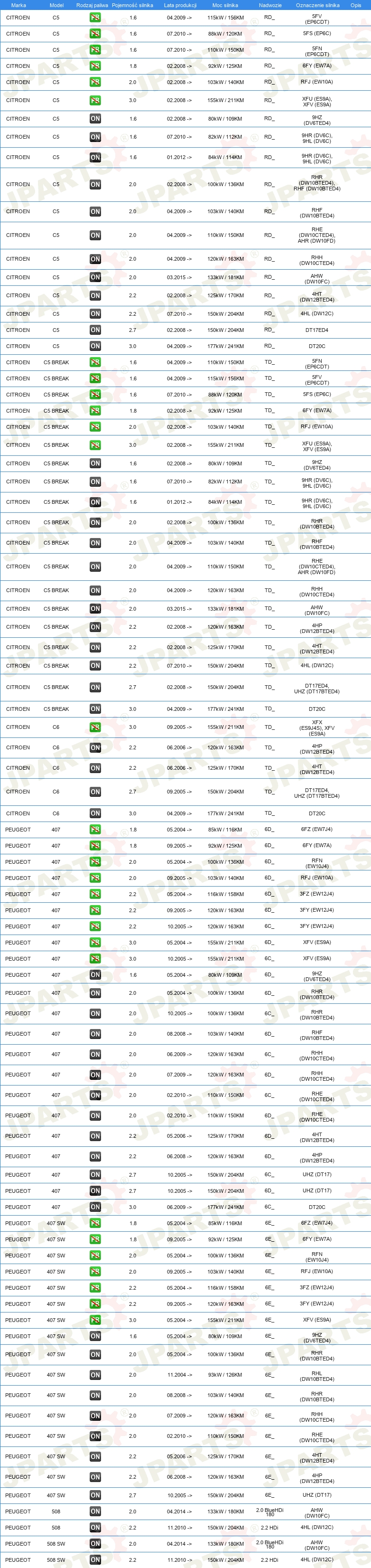Click 'XFX (ES9J4S), XFV (ES9A)' in the C6 row

tap(317, 727)
